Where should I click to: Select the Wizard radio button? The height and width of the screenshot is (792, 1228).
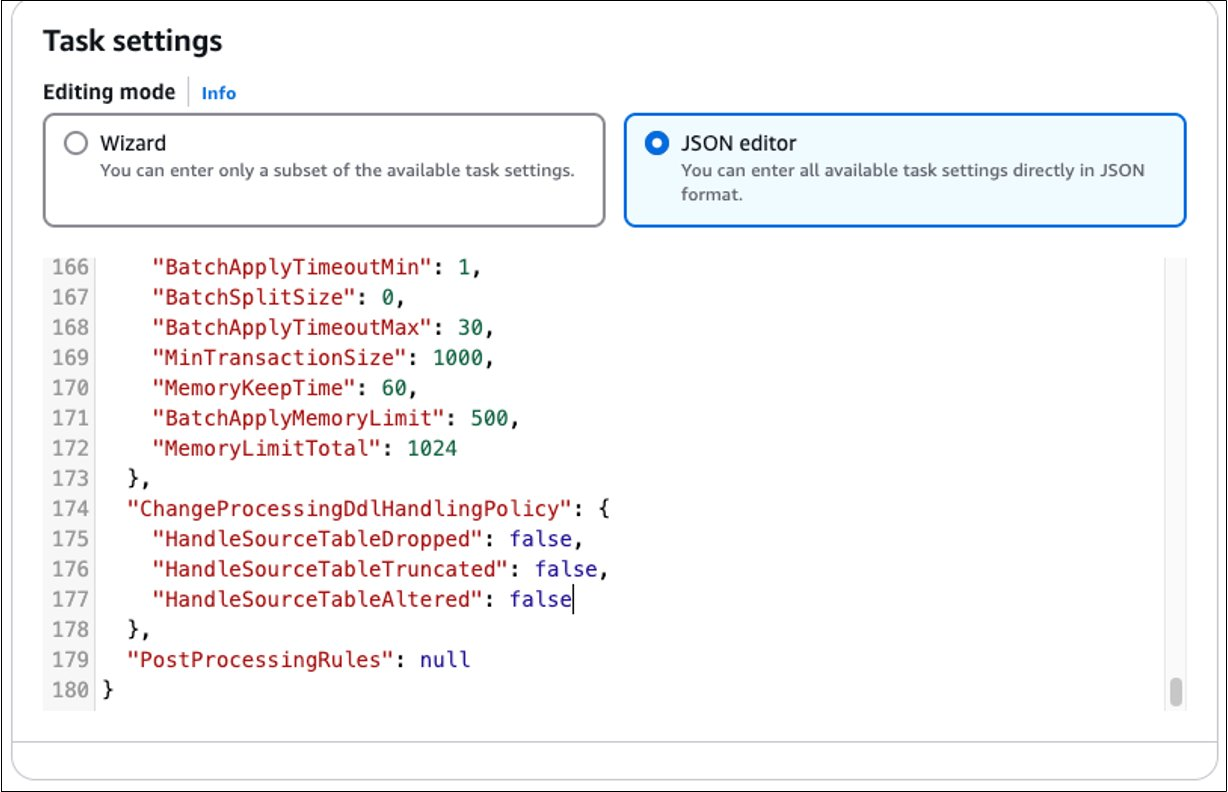[76, 144]
